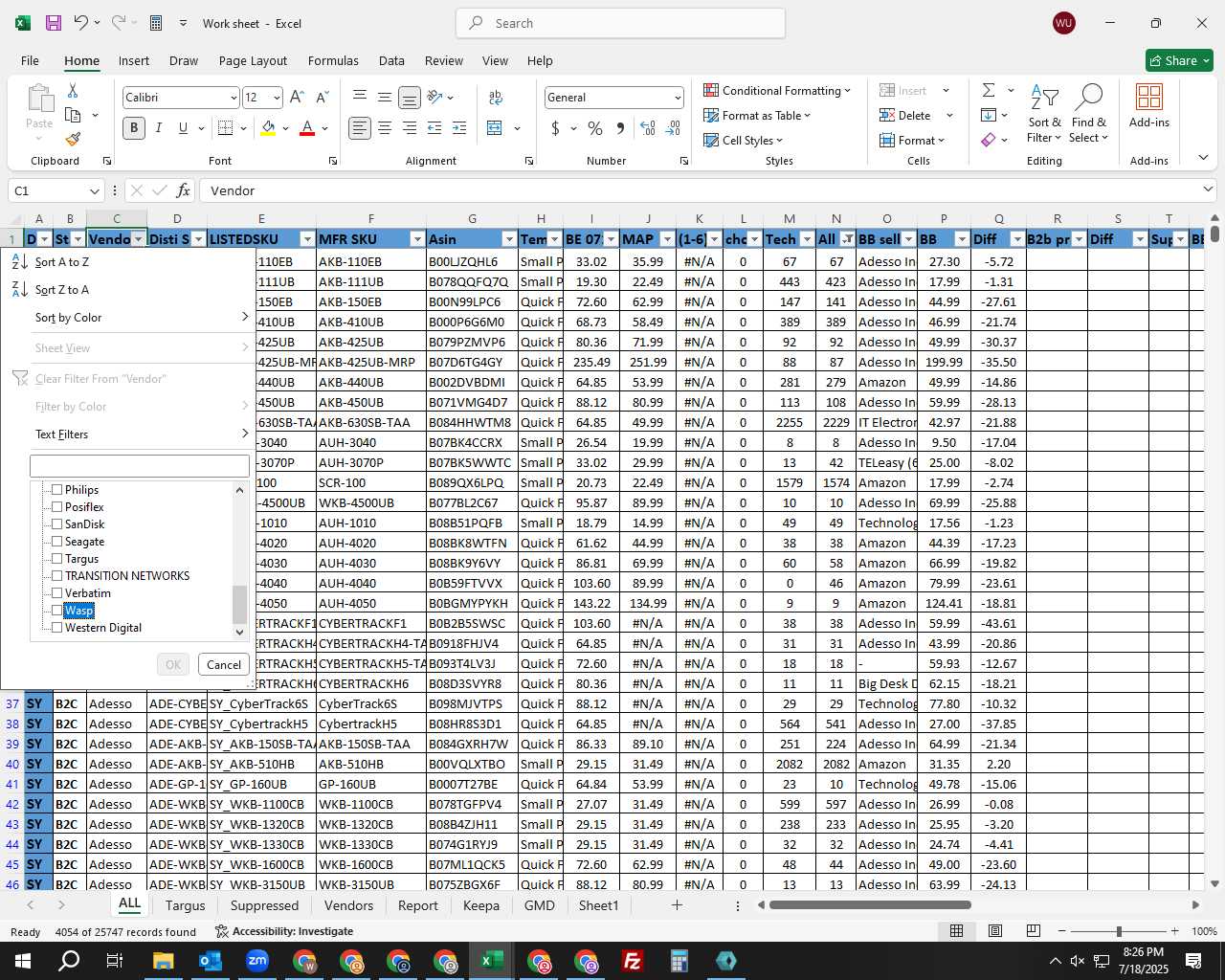Image resolution: width=1225 pixels, height=980 pixels.
Task: Open the Font Color swatch
Action: coord(307,127)
